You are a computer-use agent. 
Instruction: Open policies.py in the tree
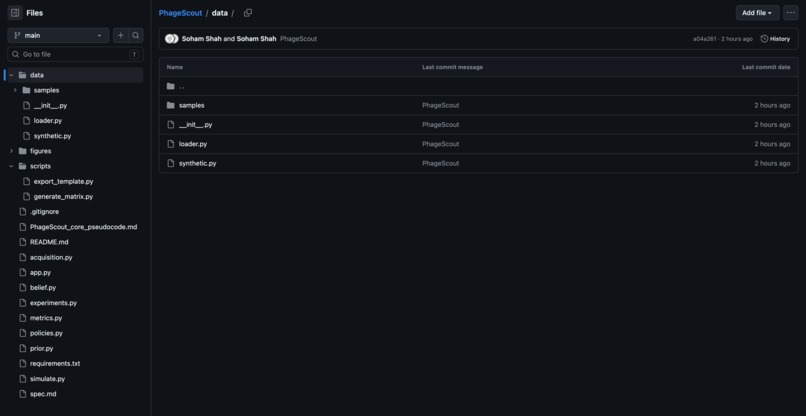[x=46, y=333]
